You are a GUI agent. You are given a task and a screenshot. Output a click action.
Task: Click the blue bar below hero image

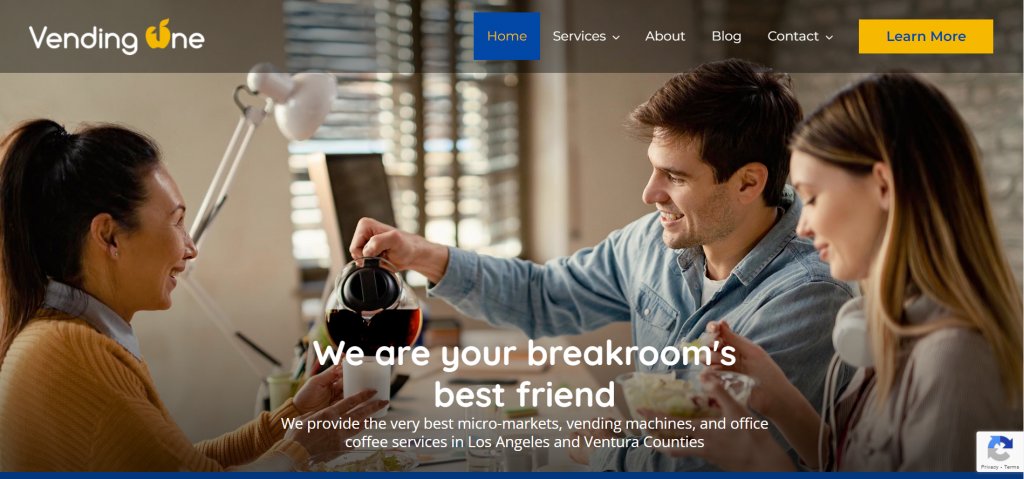[x=512, y=475]
